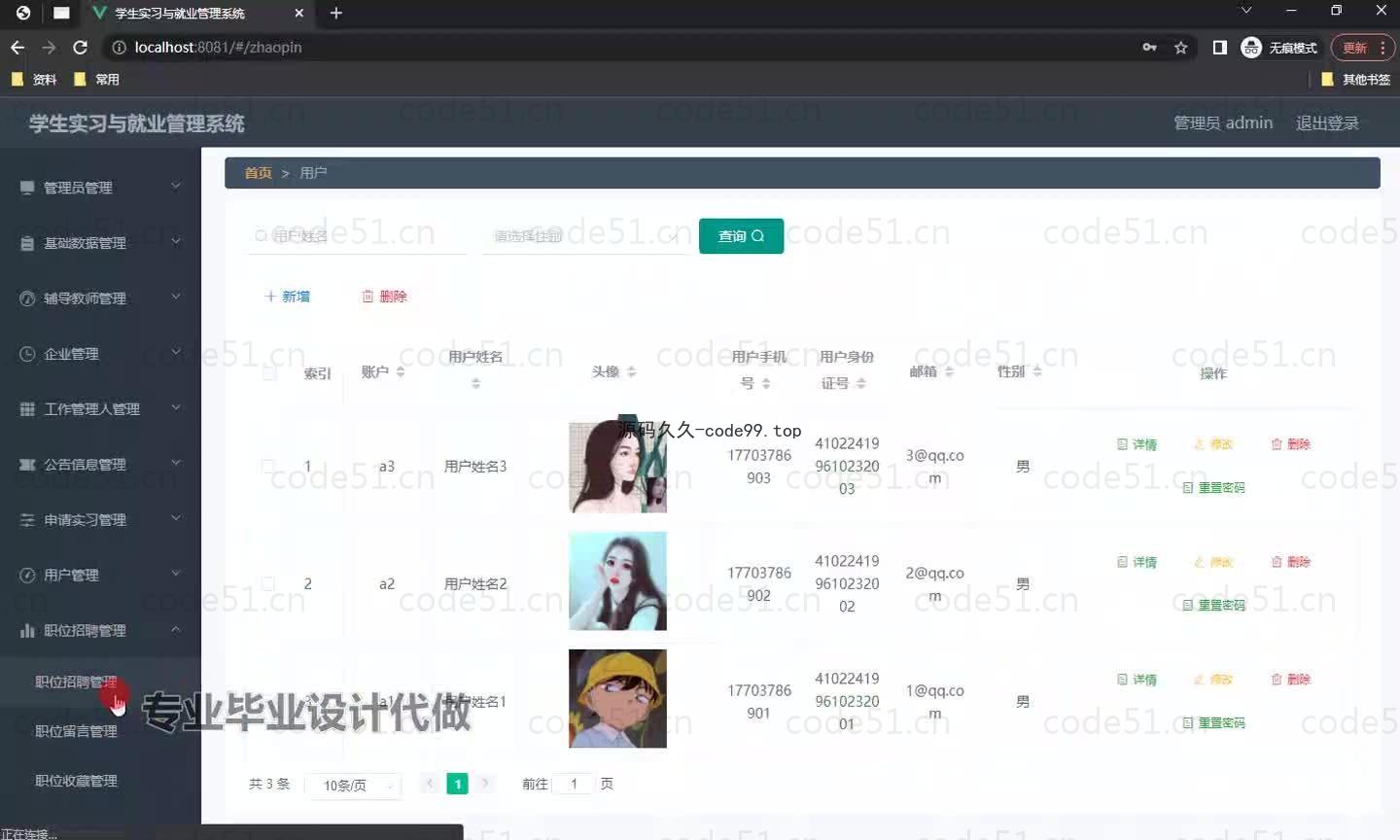Reload the page with refresh icon
1400x840 pixels.
pyautogui.click(x=81, y=47)
